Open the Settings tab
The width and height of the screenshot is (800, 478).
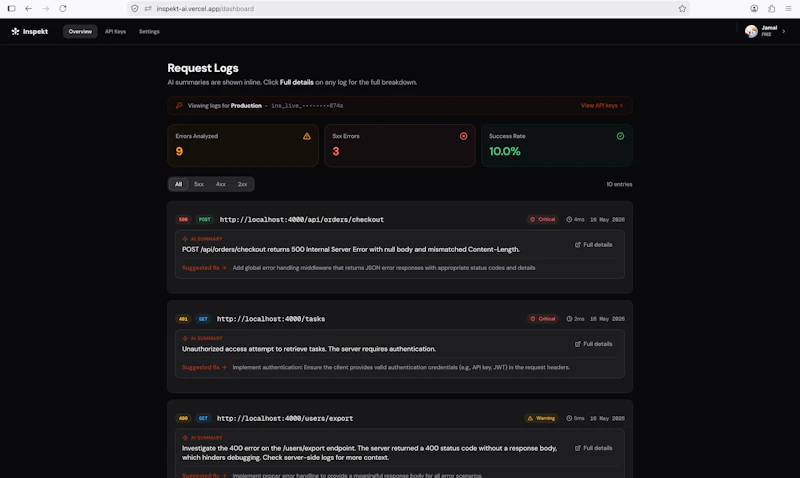[x=149, y=32]
